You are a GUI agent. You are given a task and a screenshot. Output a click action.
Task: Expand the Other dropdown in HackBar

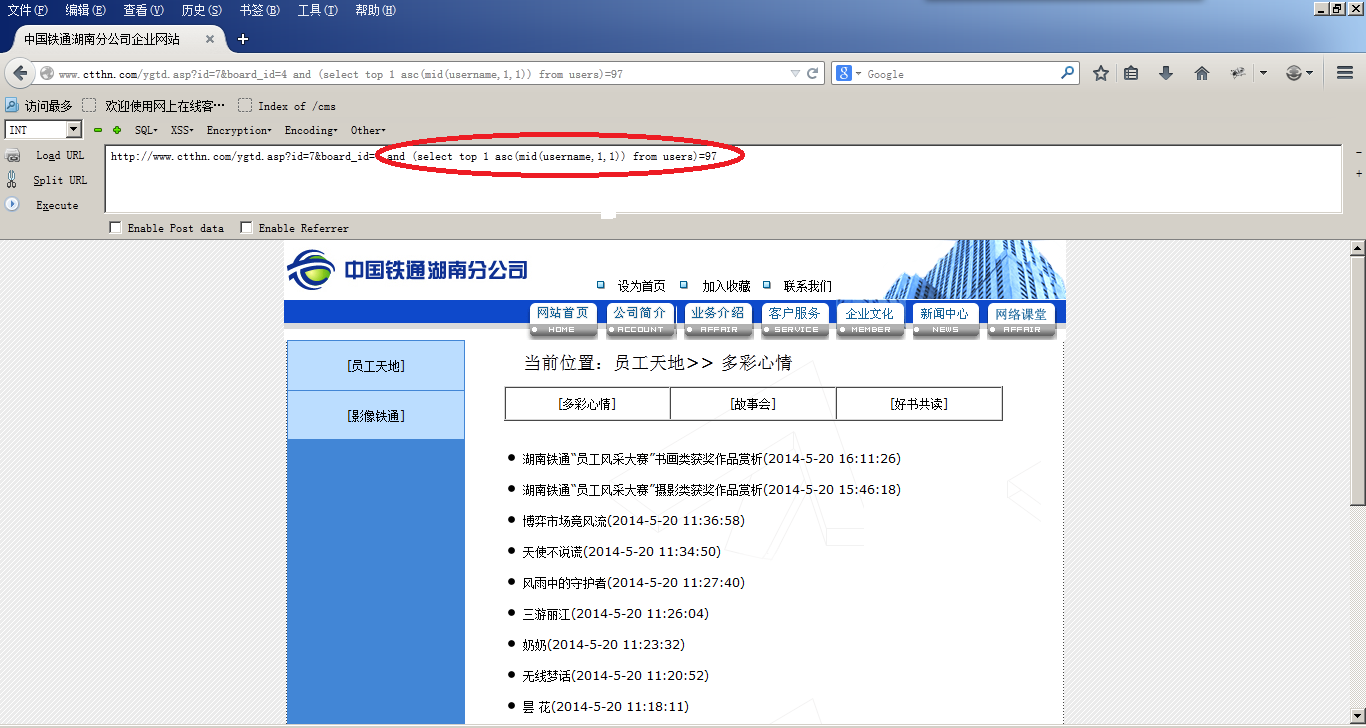coord(368,130)
